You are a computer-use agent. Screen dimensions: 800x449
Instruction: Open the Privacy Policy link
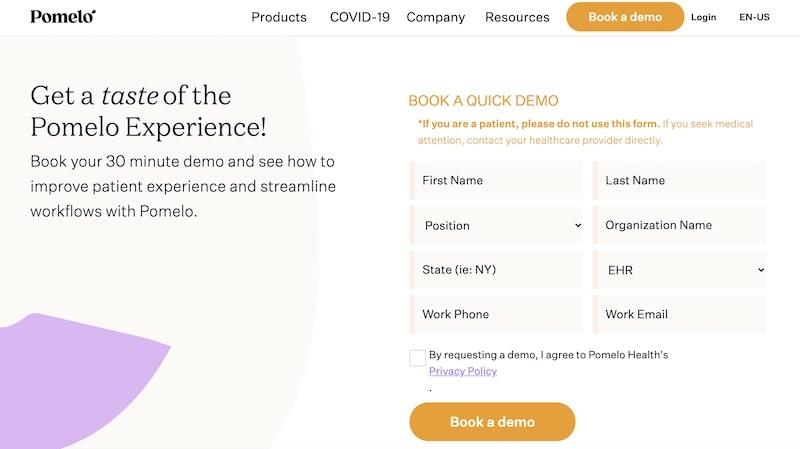(x=463, y=371)
